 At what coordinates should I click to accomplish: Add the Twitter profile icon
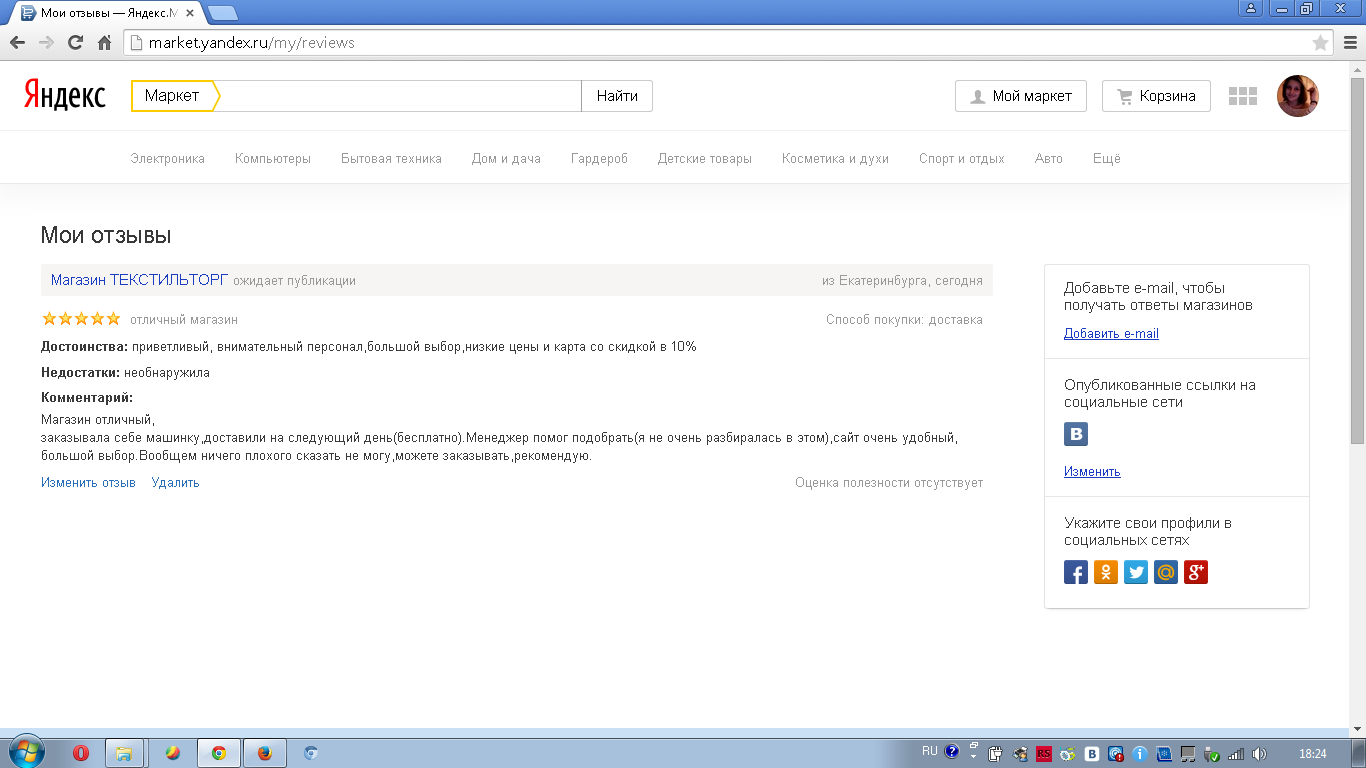click(1136, 572)
